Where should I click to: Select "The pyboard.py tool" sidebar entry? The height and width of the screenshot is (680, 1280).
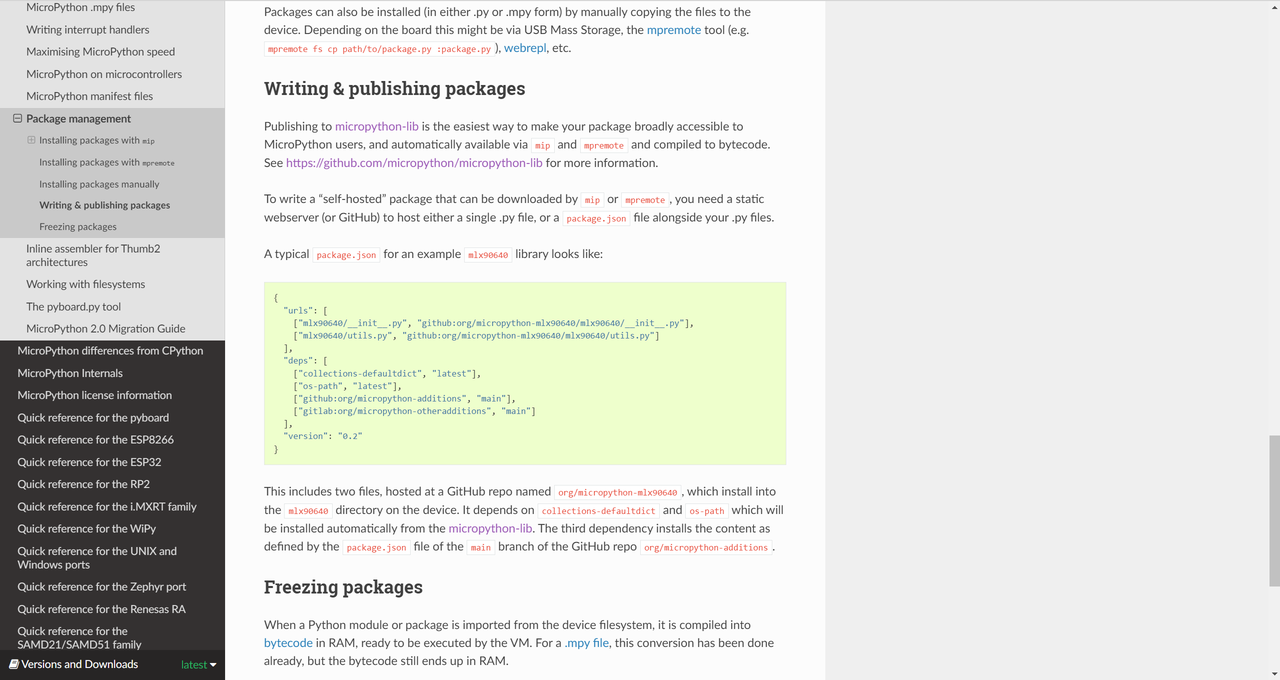(75, 306)
